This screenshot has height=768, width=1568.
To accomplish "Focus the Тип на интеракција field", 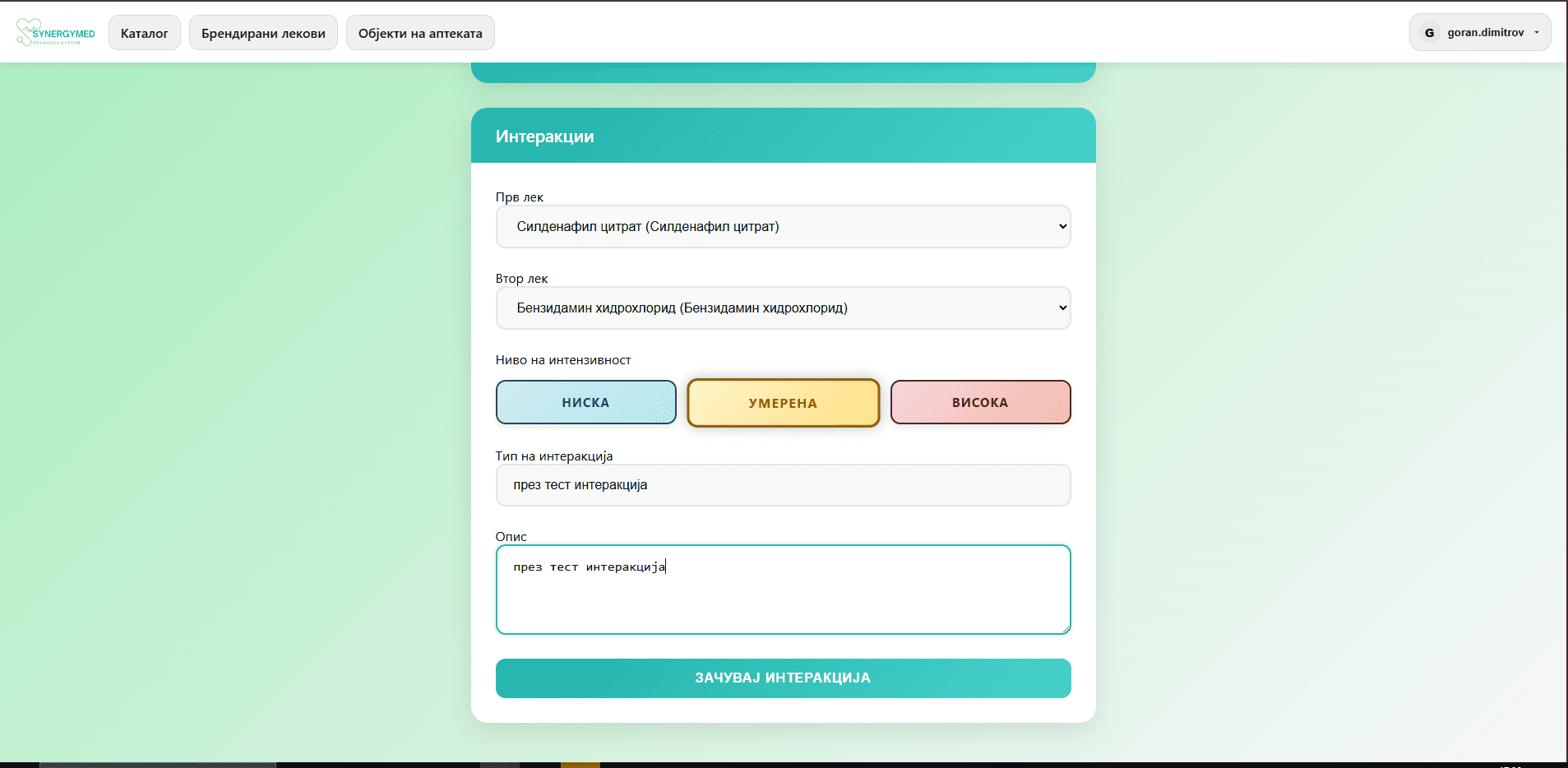I will pyautogui.click(x=783, y=485).
